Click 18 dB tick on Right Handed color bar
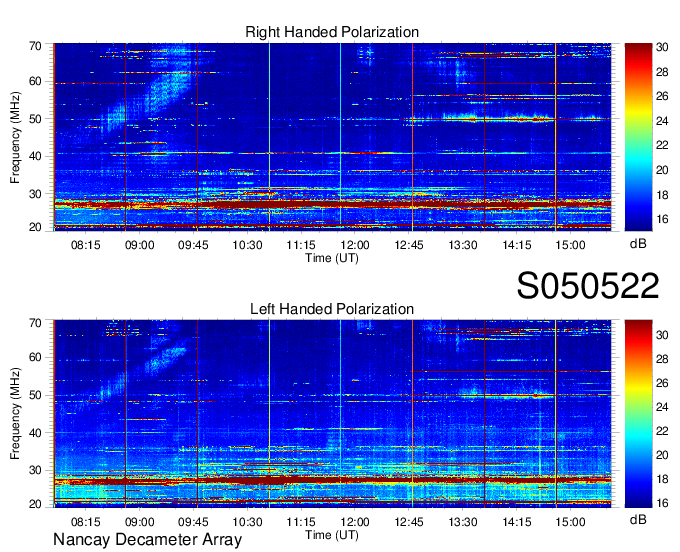The image size is (680, 552). [662, 195]
